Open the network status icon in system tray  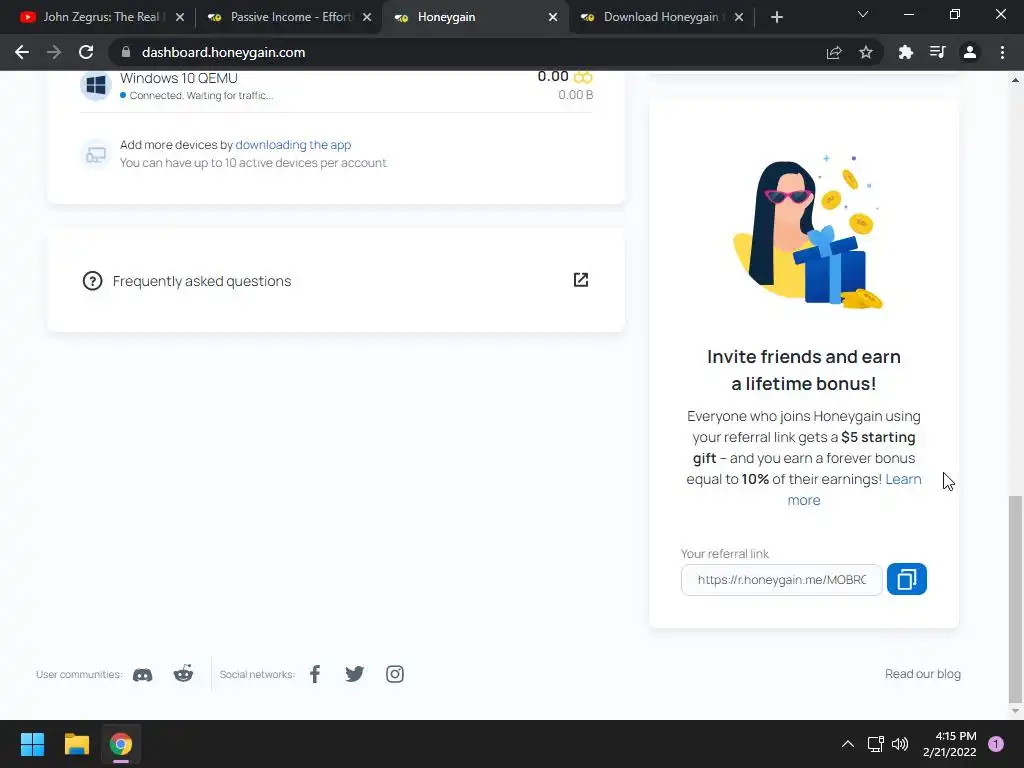[875, 744]
